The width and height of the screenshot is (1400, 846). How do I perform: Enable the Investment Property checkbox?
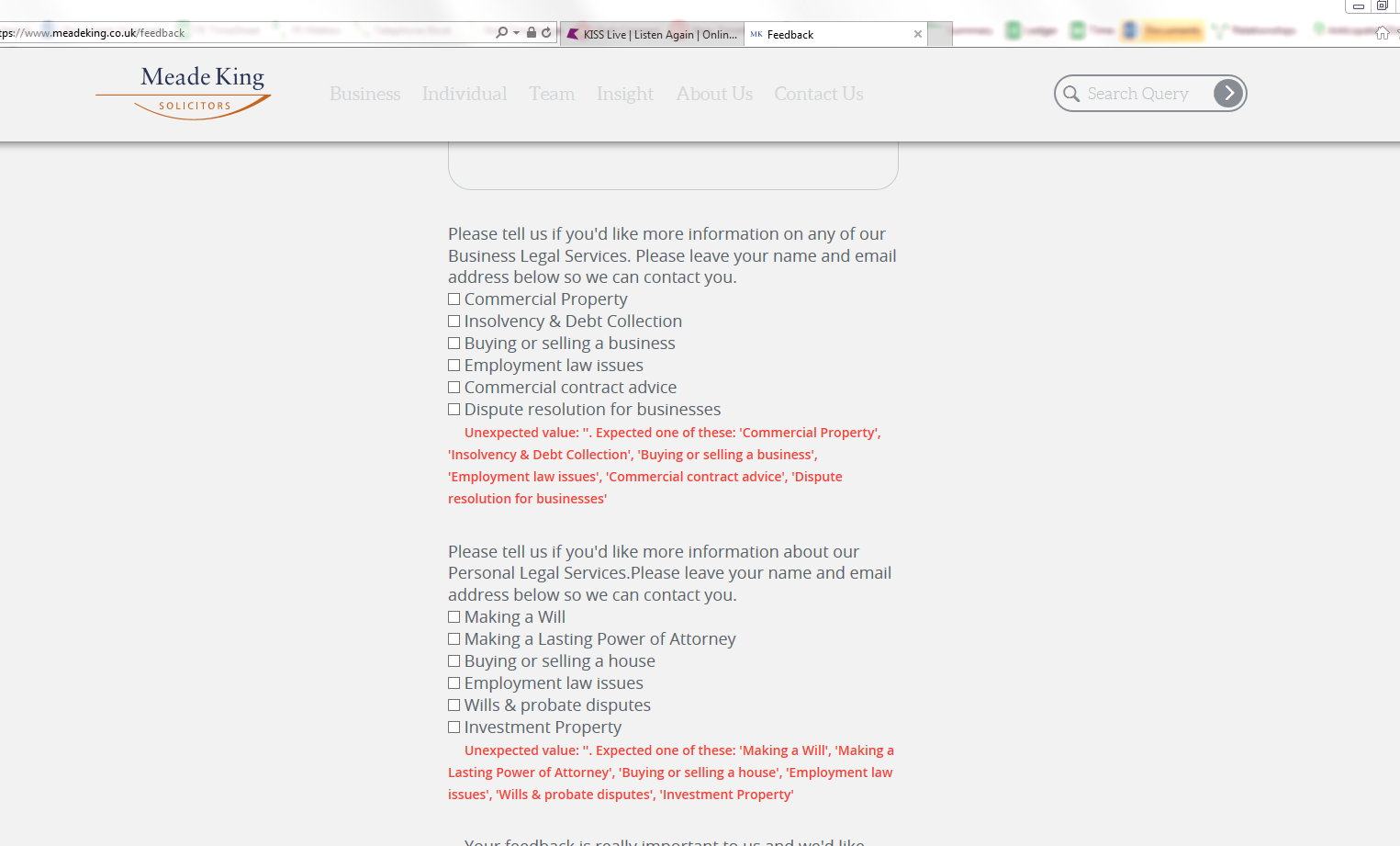click(454, 727)
